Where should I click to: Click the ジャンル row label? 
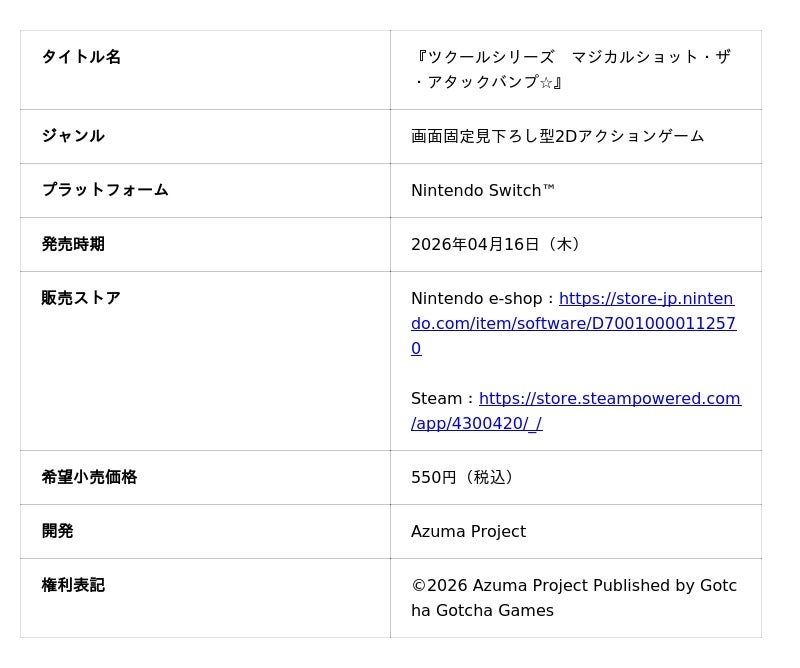[x=73, y=136]
